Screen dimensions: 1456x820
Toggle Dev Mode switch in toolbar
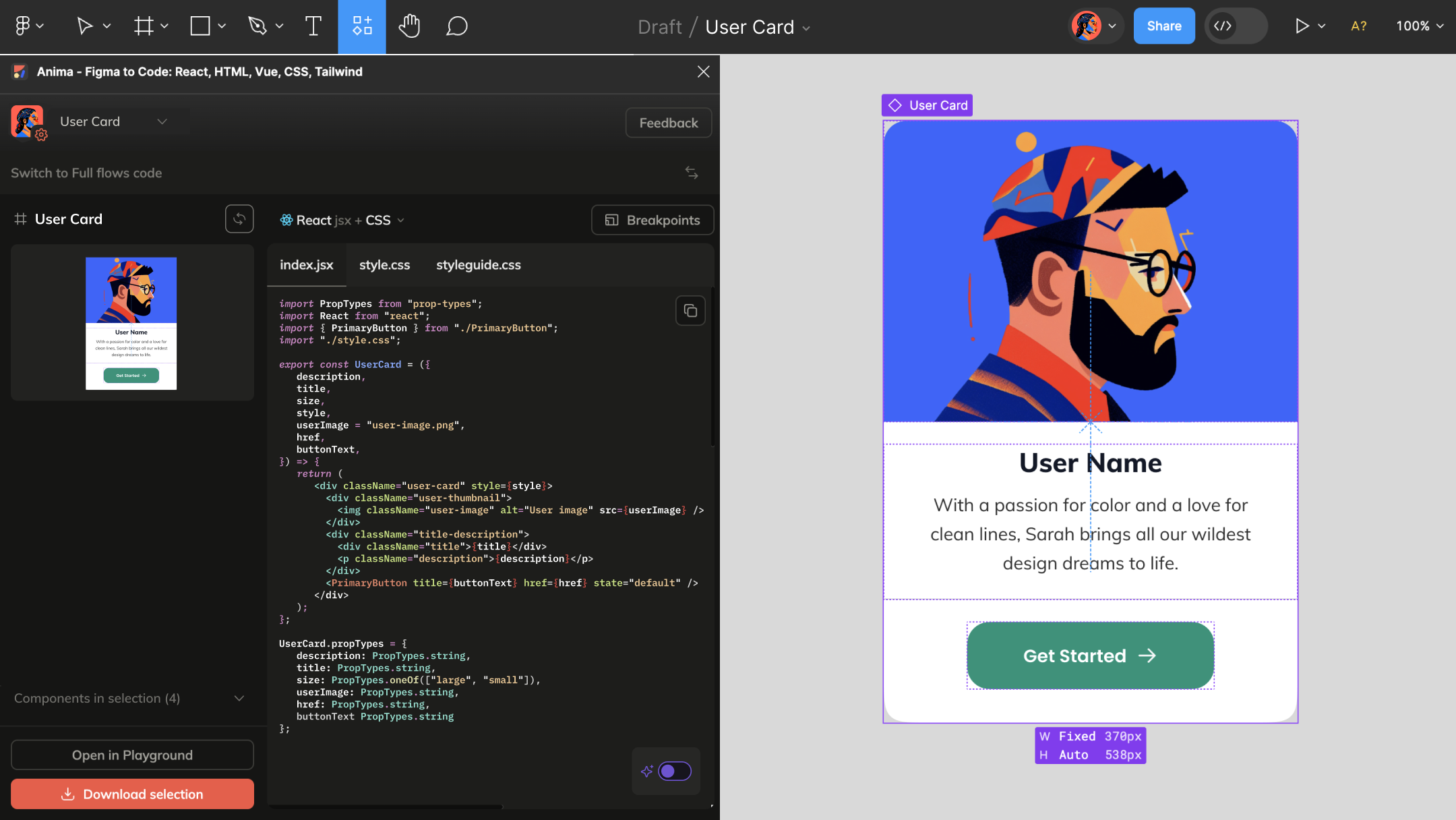click(1235, 26)
